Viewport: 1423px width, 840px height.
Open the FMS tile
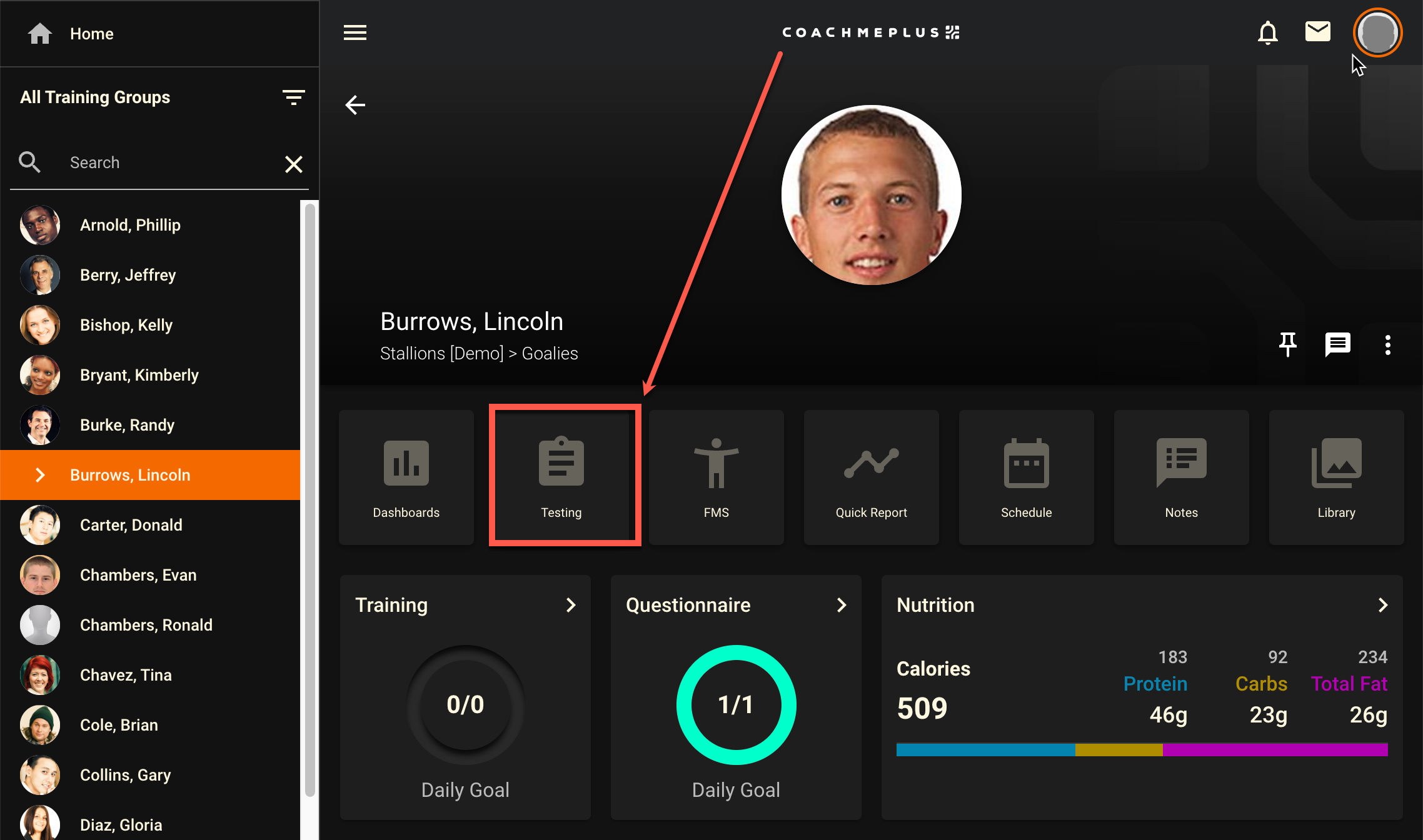coord(716,477)
